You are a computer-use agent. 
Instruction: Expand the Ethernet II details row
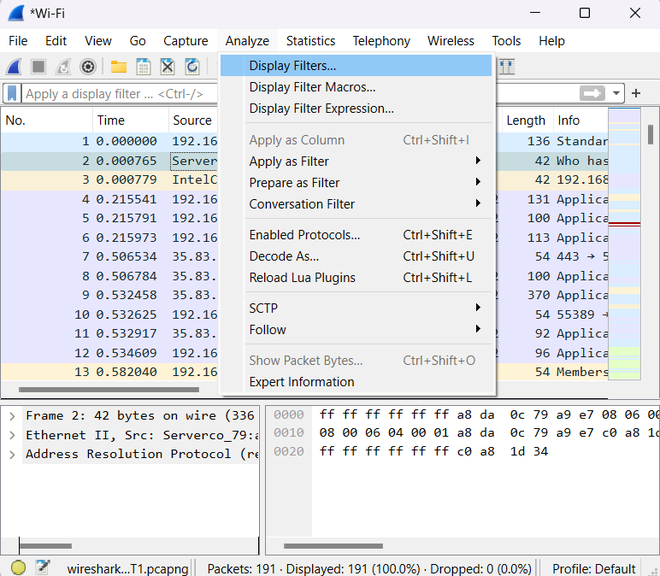point(11,435)
